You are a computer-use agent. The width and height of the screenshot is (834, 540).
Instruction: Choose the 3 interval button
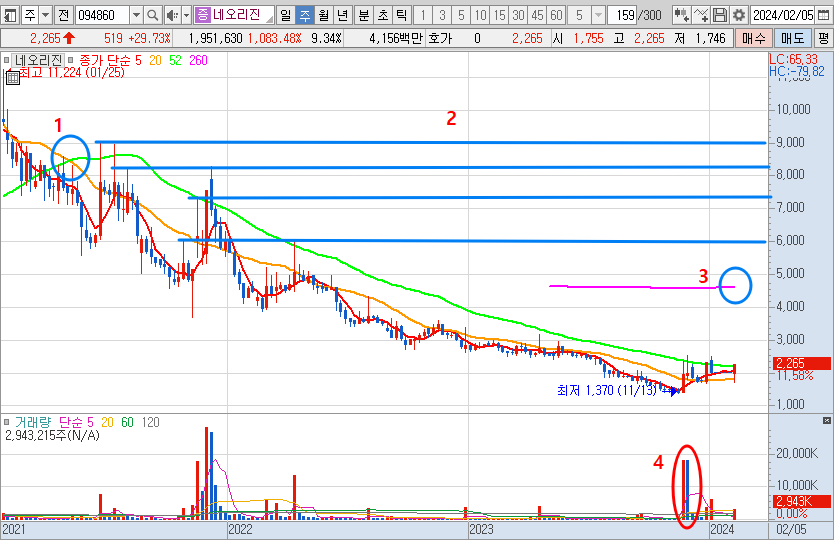[442, 15]
